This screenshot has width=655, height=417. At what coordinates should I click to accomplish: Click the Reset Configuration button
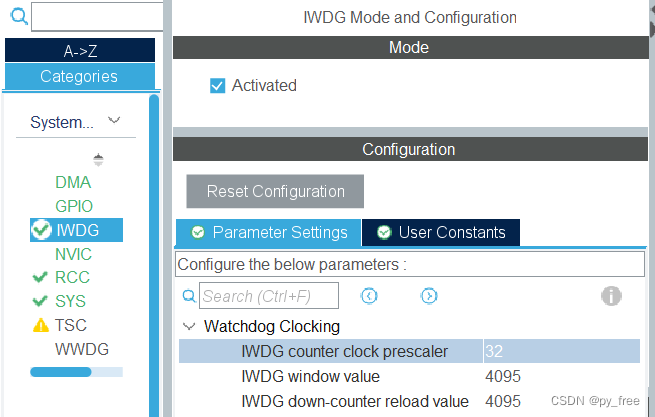click(275, 191)
